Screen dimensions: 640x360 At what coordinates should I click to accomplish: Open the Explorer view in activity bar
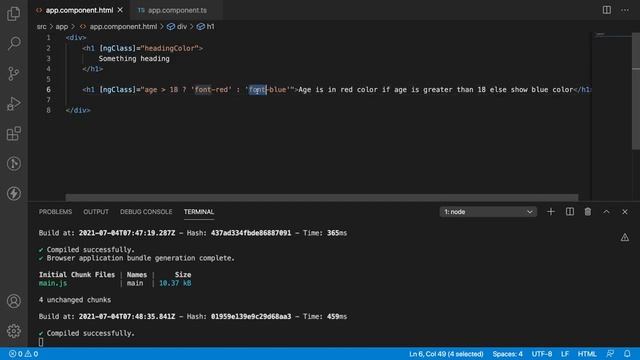pos(14,13)
